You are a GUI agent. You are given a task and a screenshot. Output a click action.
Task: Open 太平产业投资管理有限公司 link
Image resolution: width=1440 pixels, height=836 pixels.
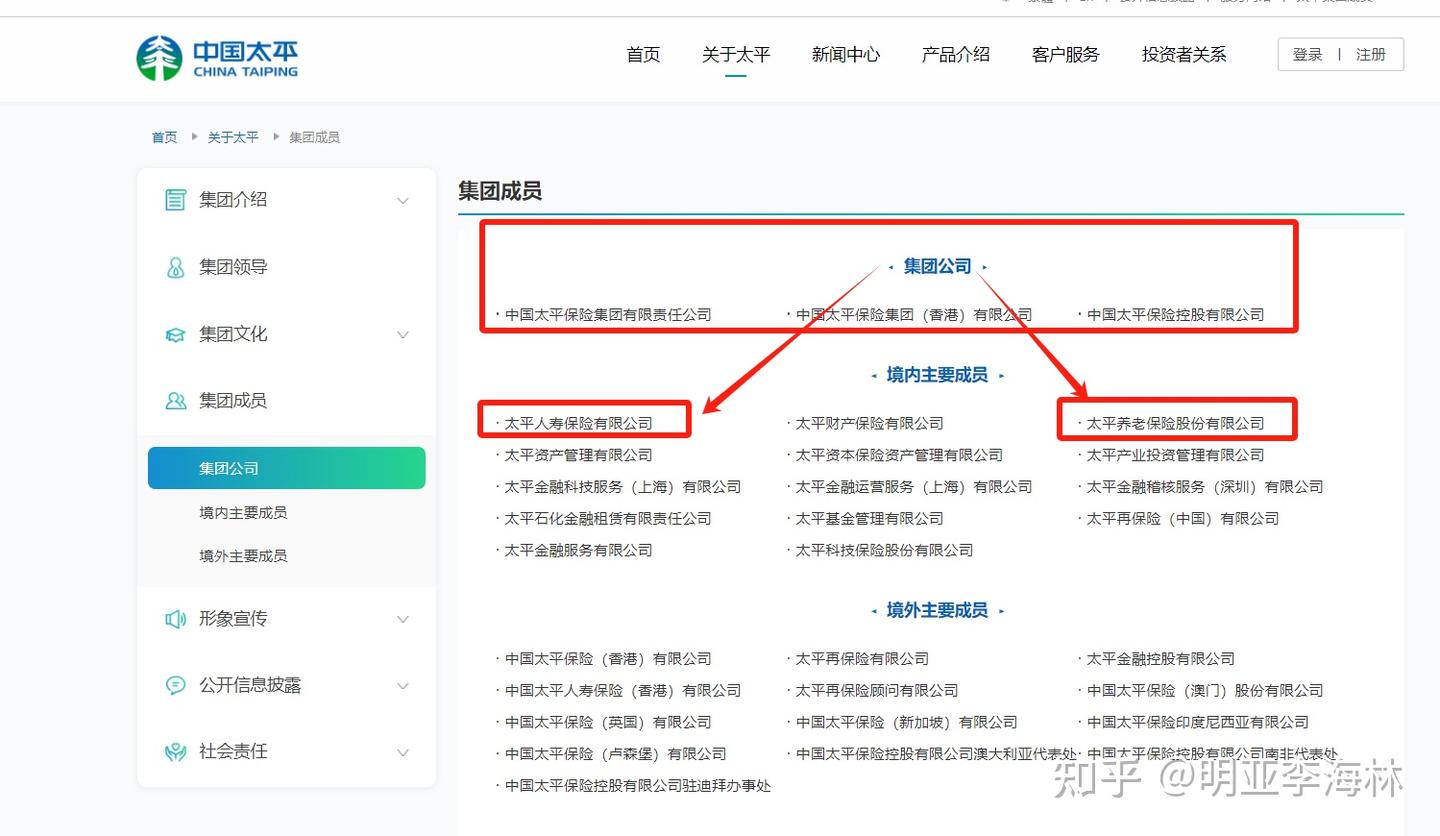pos(1176,455)
